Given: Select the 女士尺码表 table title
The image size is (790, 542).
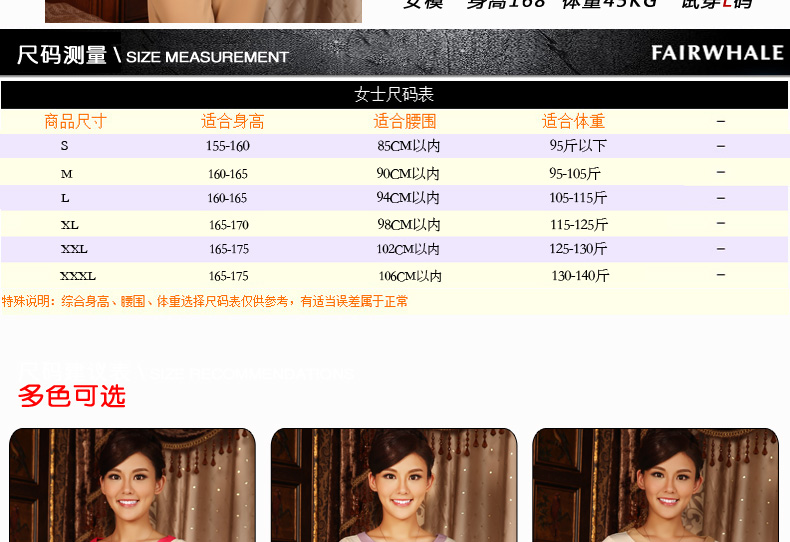Looking at the screenshot, I should 394,95.
